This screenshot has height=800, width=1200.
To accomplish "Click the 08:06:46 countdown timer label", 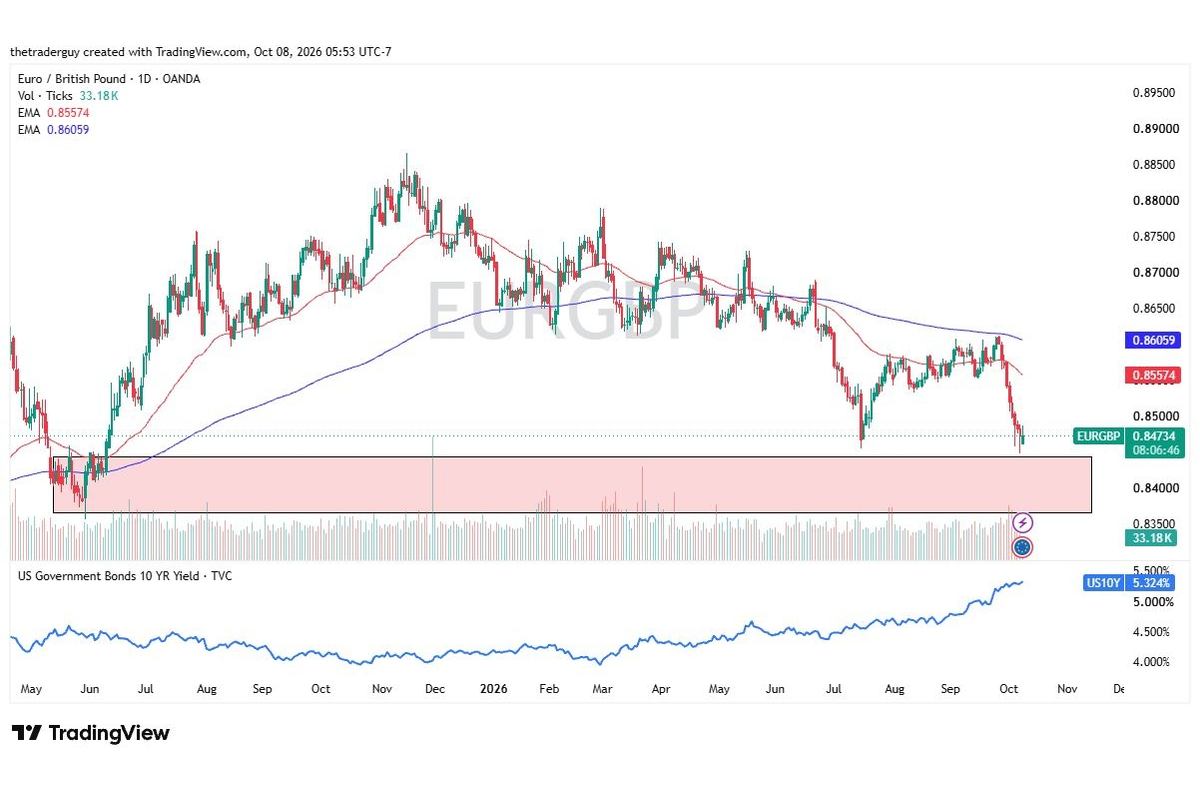I will coord(1156,451).
